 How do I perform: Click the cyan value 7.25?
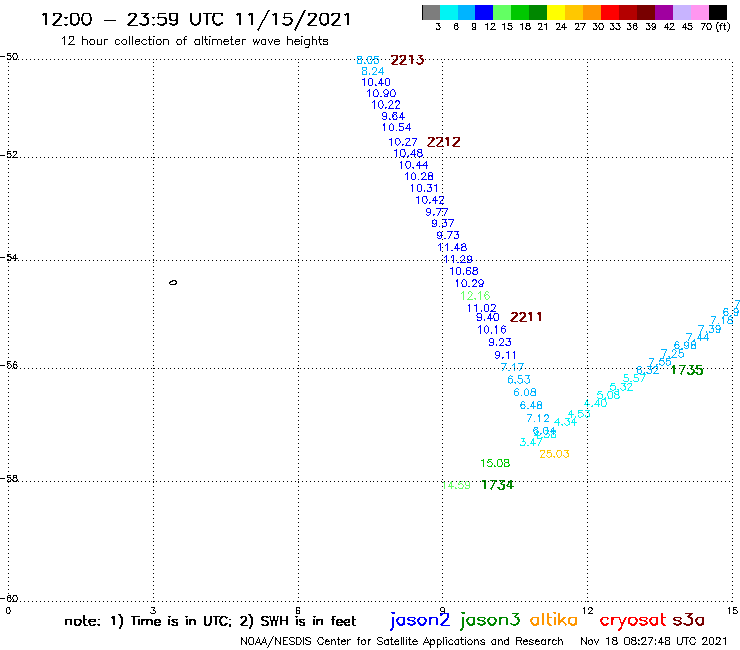(673, 354)
